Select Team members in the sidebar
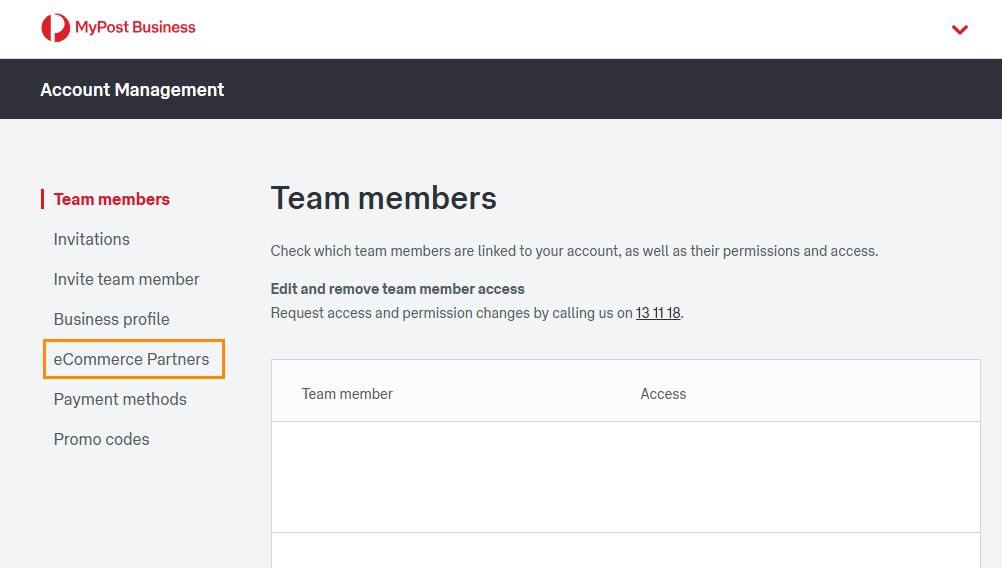The height and width of the screenshot is (568, 1002). 112,199
